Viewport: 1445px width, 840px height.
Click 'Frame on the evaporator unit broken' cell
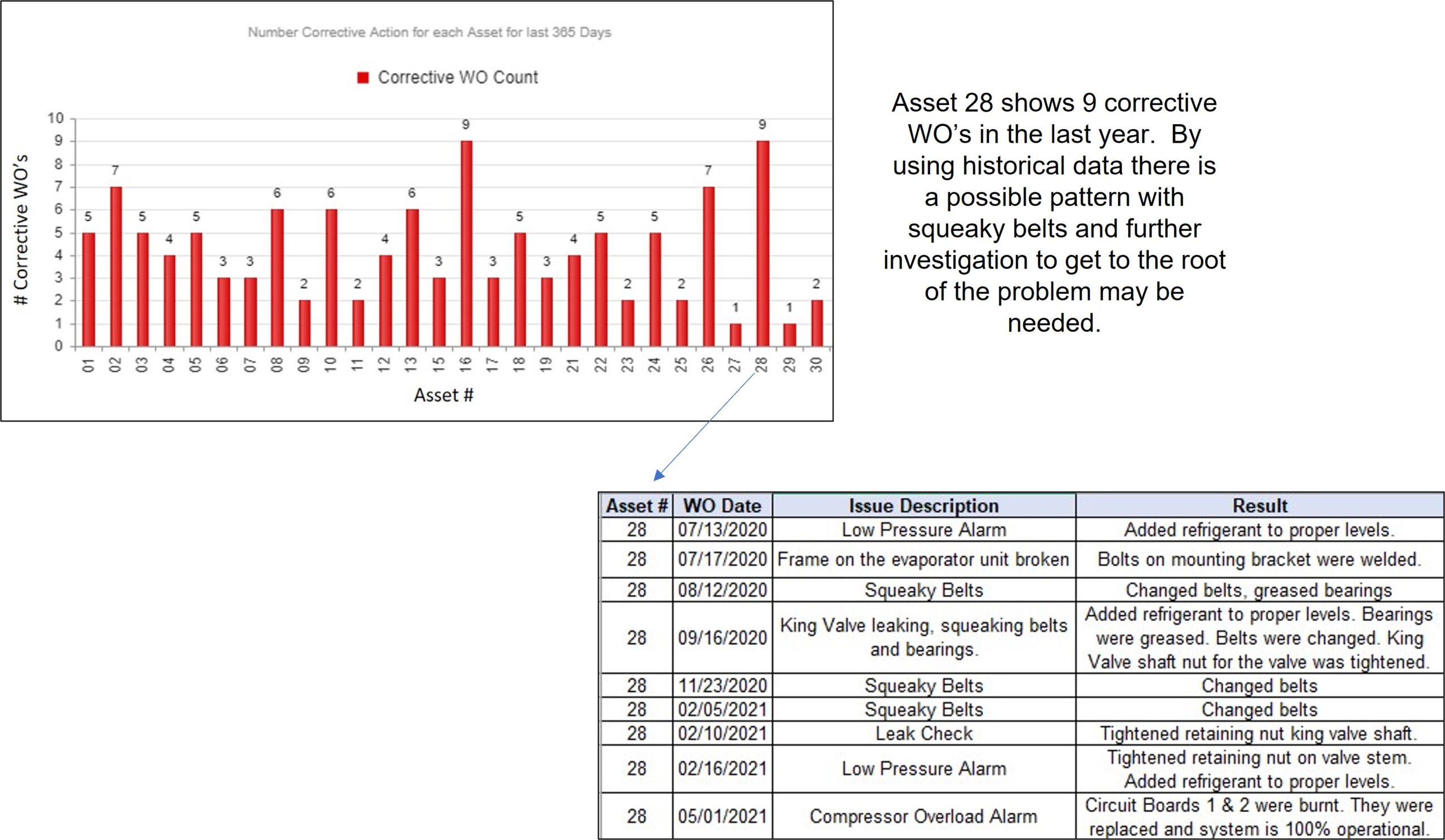924,559
